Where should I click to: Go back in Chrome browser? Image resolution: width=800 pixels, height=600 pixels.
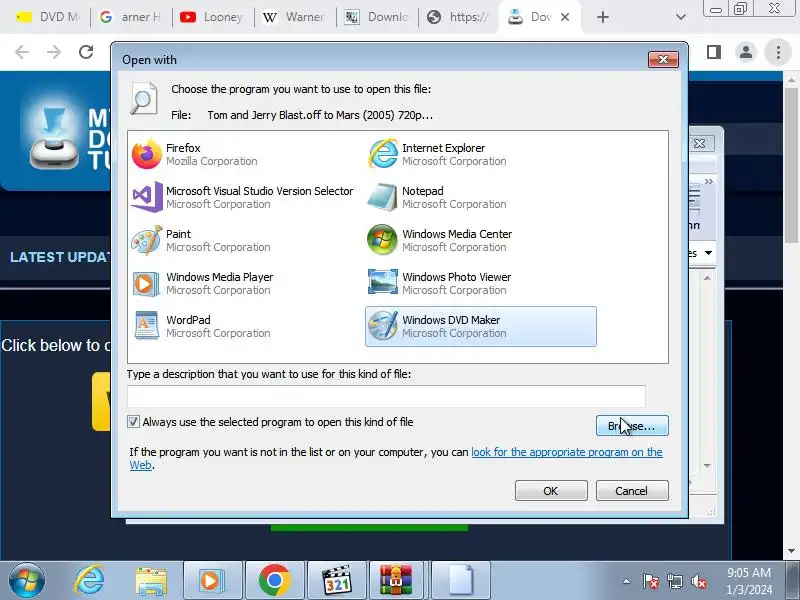click(x=22, y=52)
